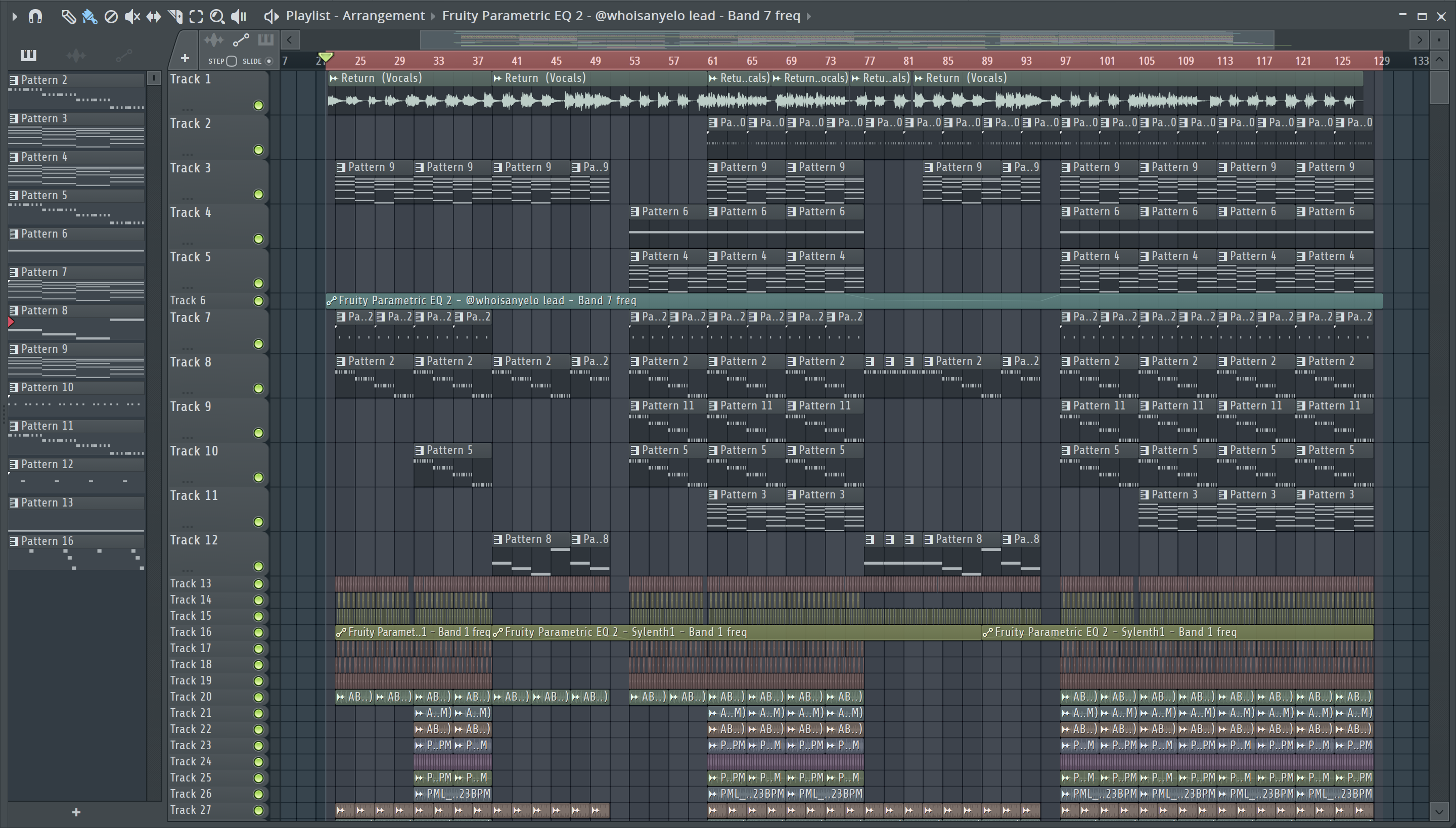Select the first Pattern 8 clip on Track 12
The image size is (1456, 828).
(x=531, y=555)
